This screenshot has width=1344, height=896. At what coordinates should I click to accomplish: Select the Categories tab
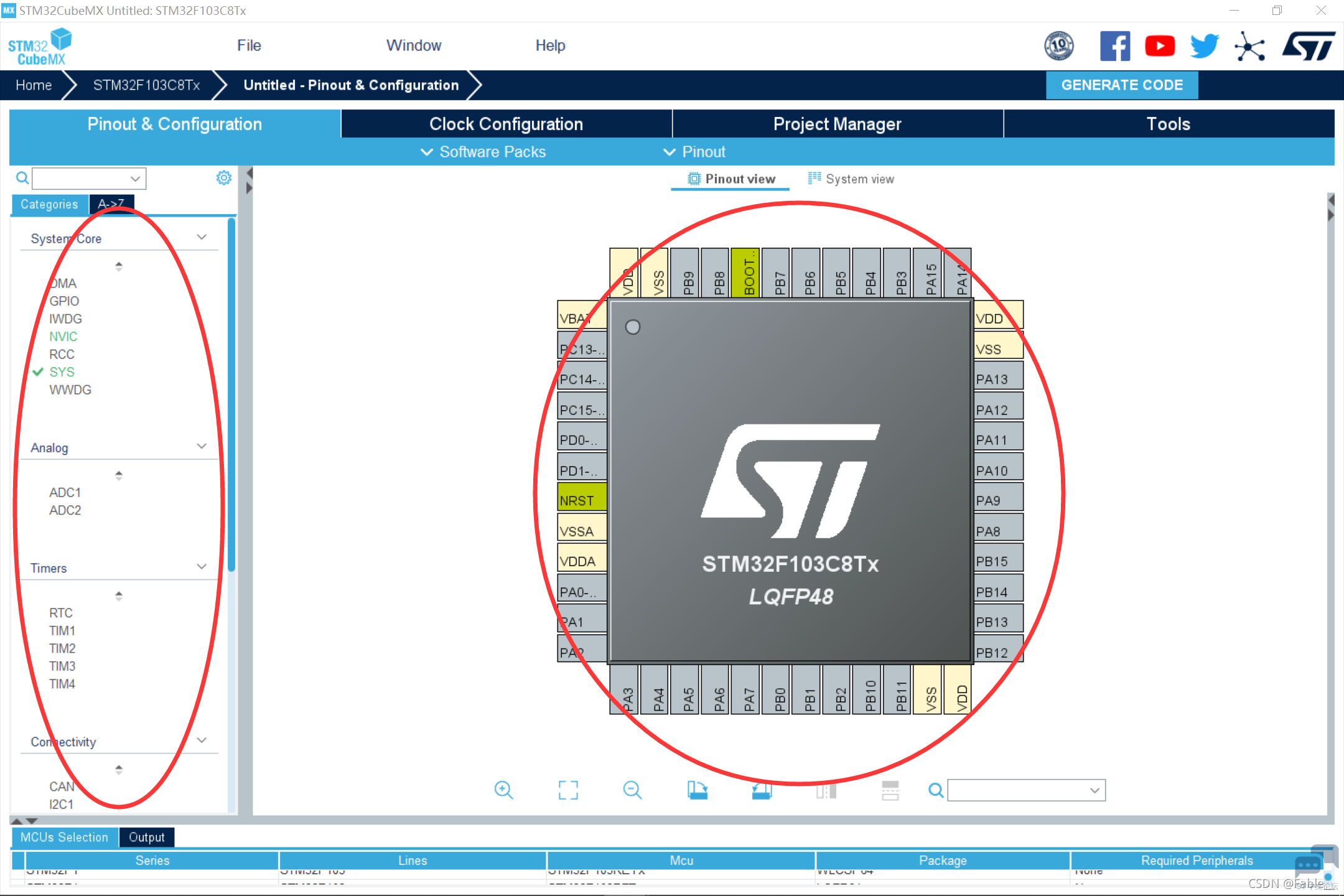[49, 204]
